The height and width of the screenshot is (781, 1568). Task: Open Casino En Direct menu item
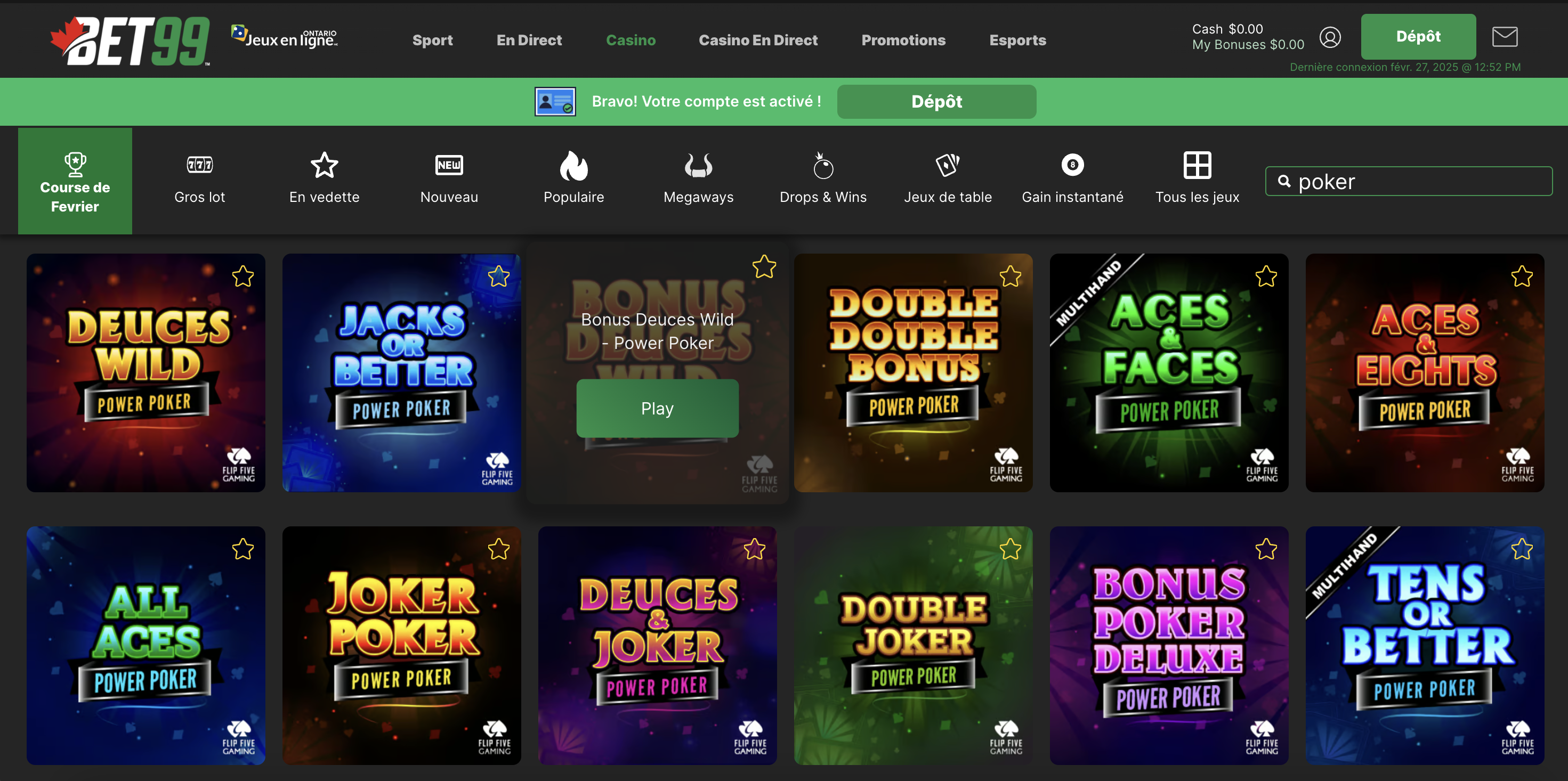point(758,40)
